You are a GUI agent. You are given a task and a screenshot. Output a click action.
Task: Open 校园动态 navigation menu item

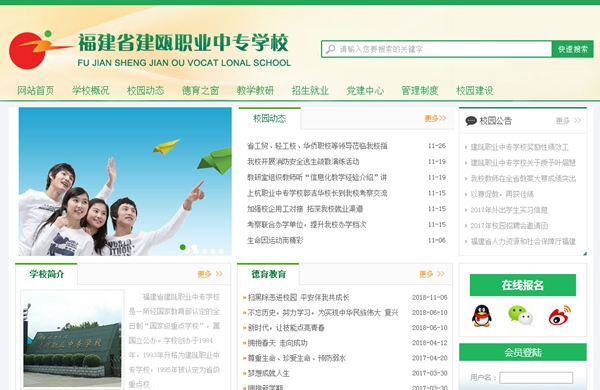(x=145, y=91)
